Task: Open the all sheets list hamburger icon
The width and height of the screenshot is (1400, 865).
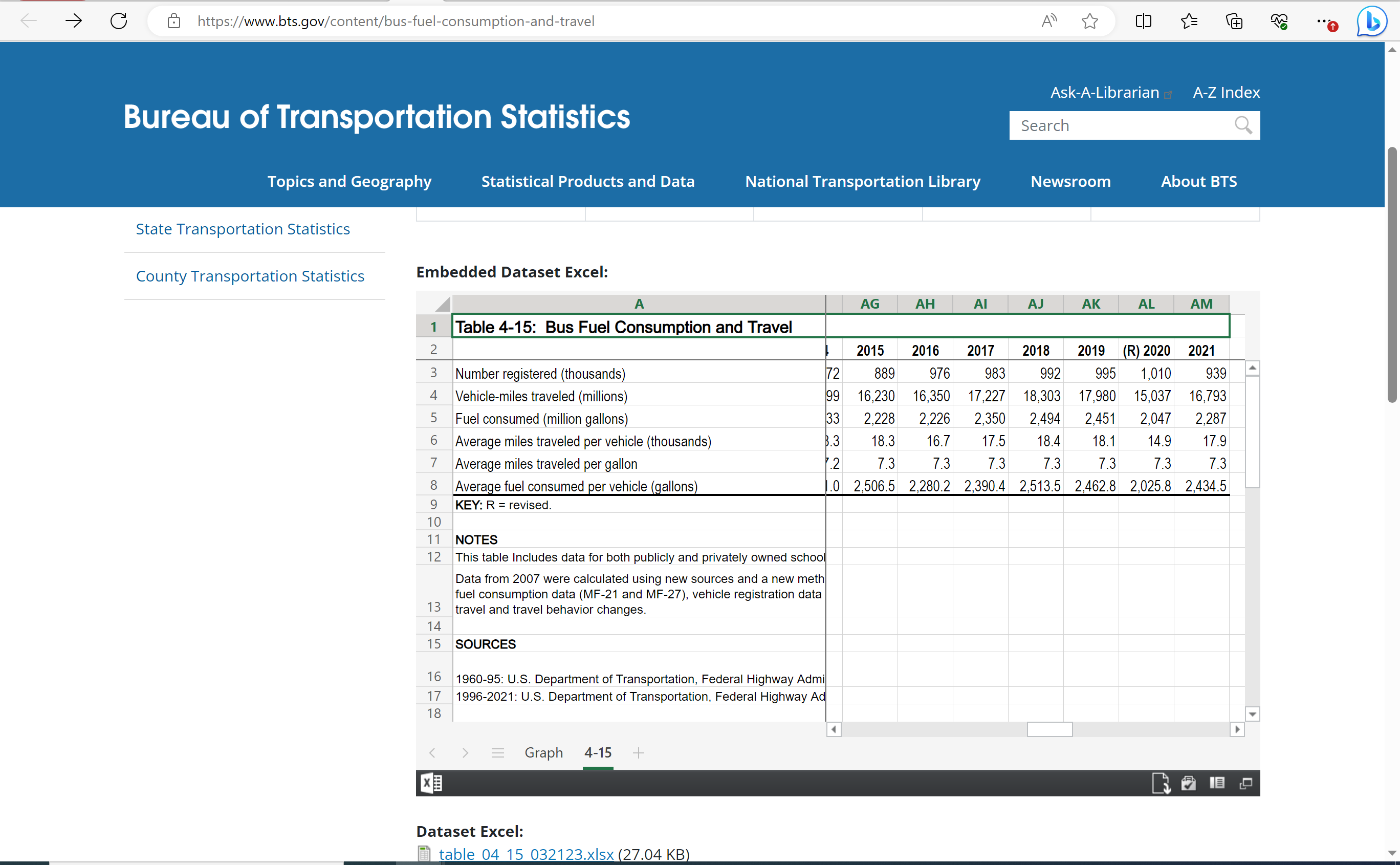Action: click(497, 753)
